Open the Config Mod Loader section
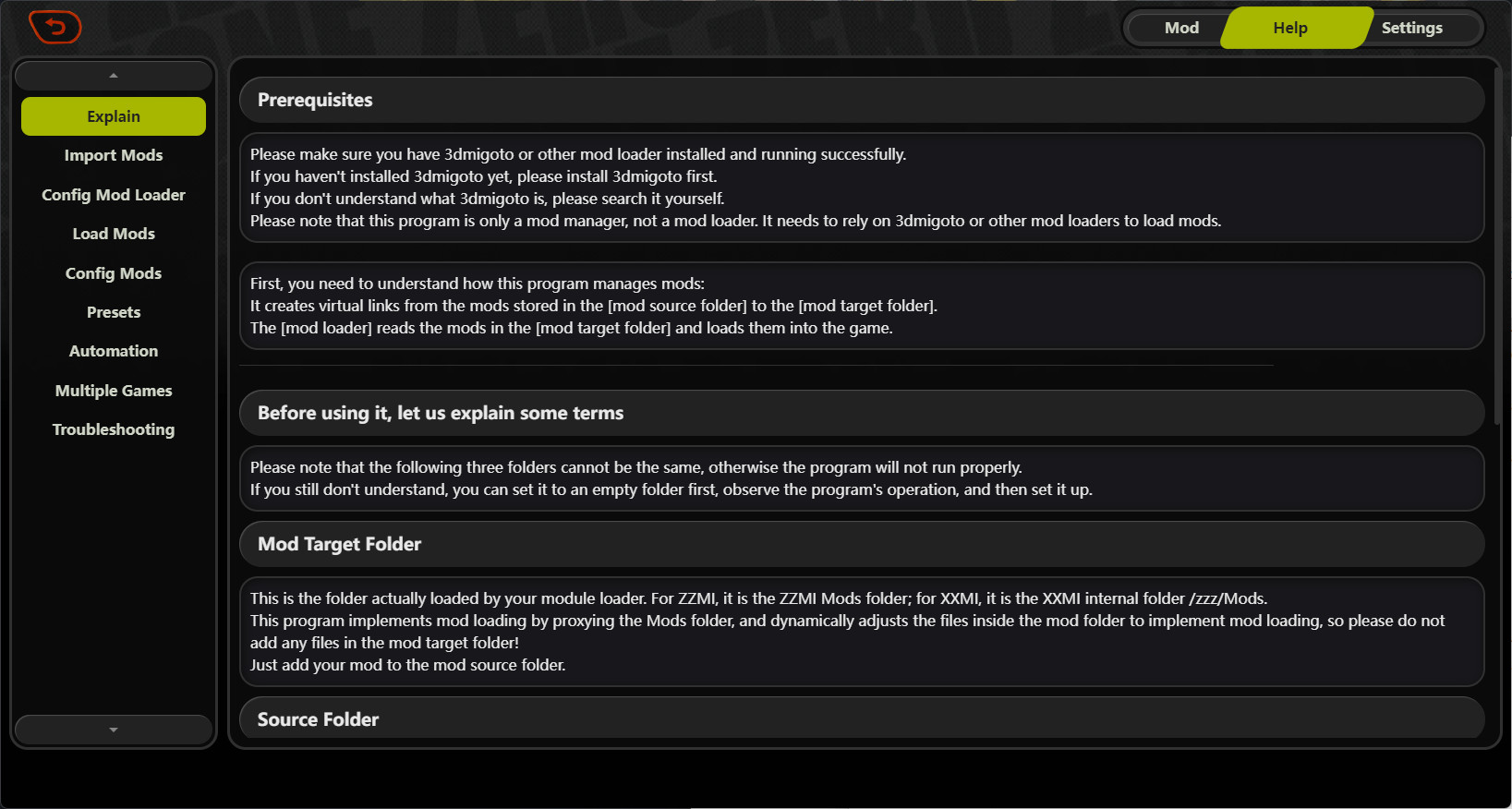 113,195
